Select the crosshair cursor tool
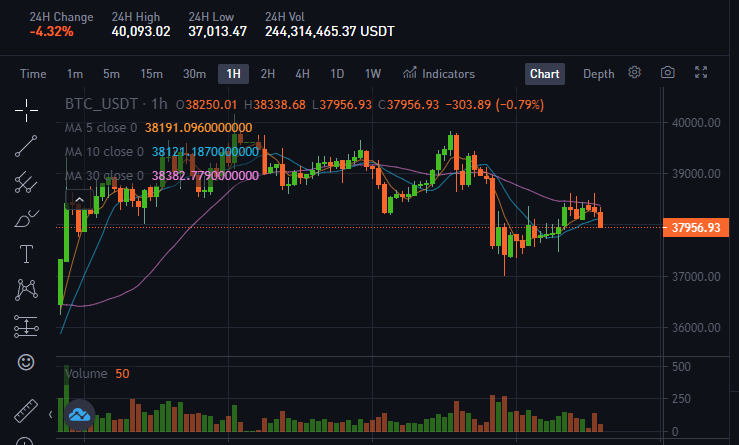The image size is (739, 445). click(26, 110)
